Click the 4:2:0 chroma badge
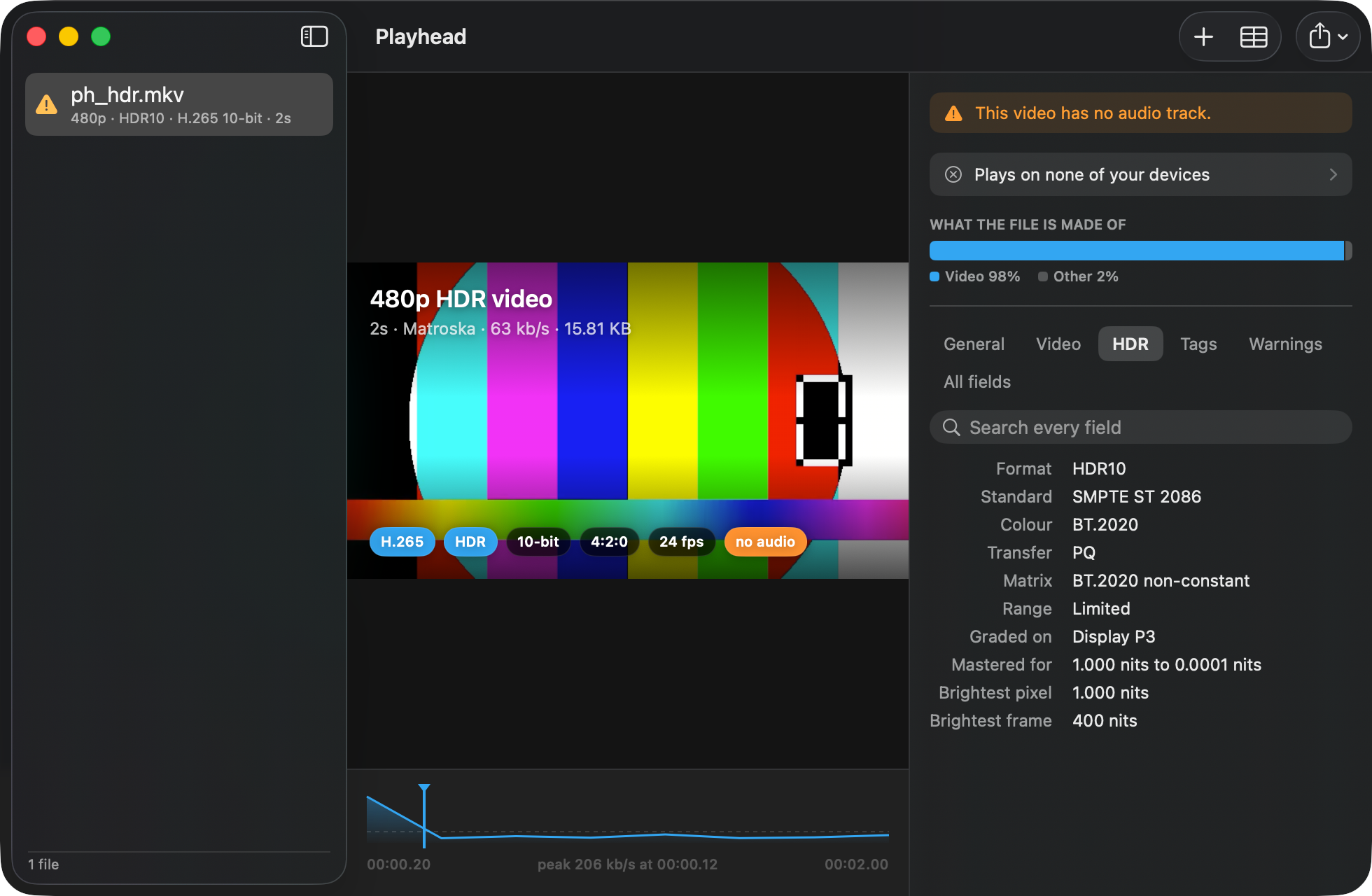Image resolution: width=1372 pixels, height=896 pixels. tap(610, 542)
